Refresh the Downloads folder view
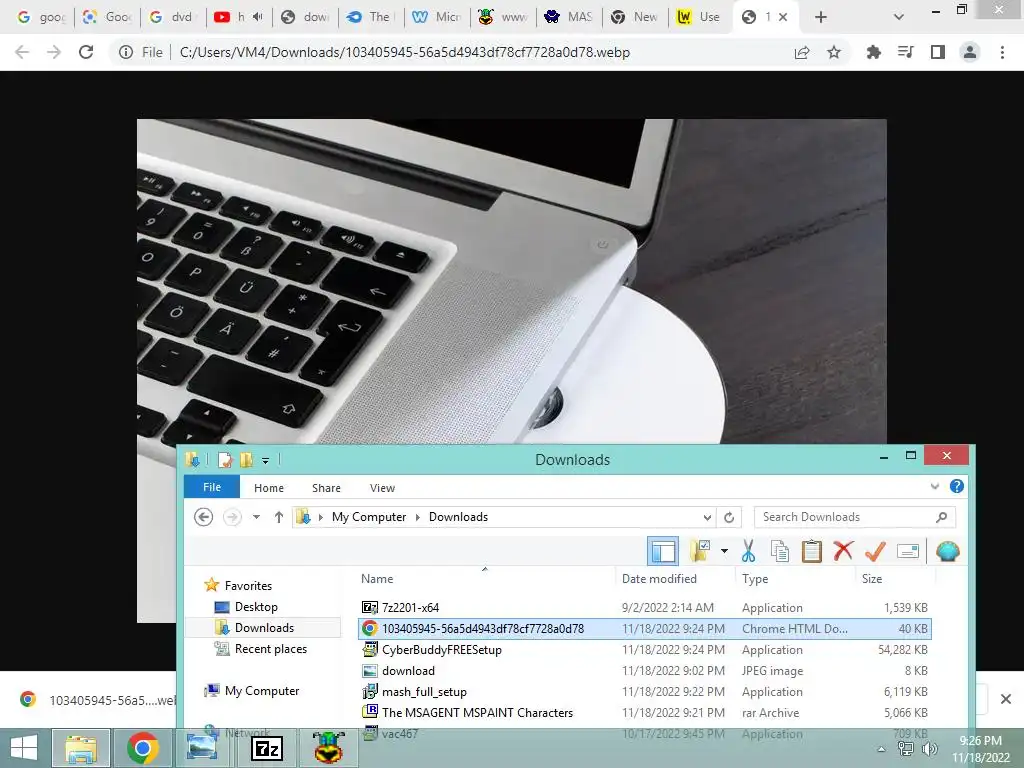Image resolution: width=1024 pixels, height=768 pixels. [729, 517]
